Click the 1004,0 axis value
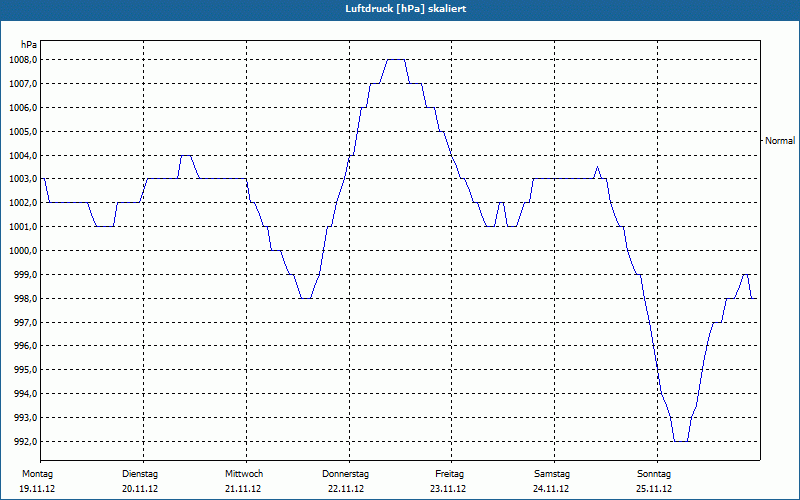800x500 pixels. [x=23, y=155]
